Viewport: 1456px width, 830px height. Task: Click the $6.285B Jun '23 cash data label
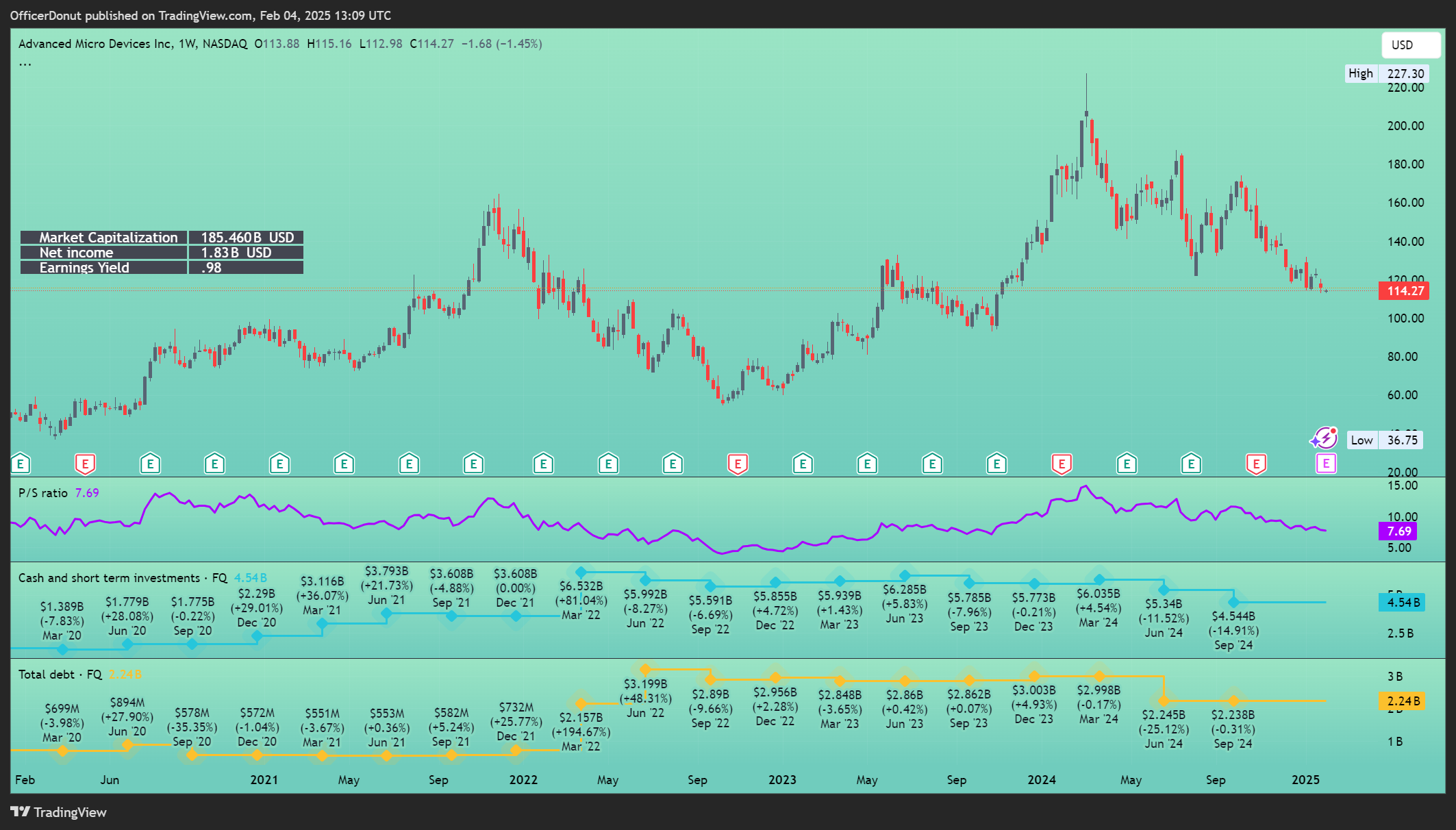[905, 604]
